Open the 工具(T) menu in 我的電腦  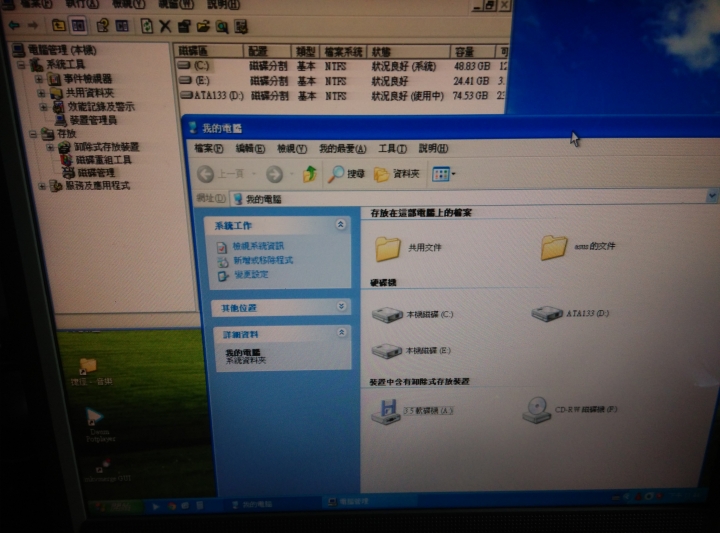[x=393, y=149]
